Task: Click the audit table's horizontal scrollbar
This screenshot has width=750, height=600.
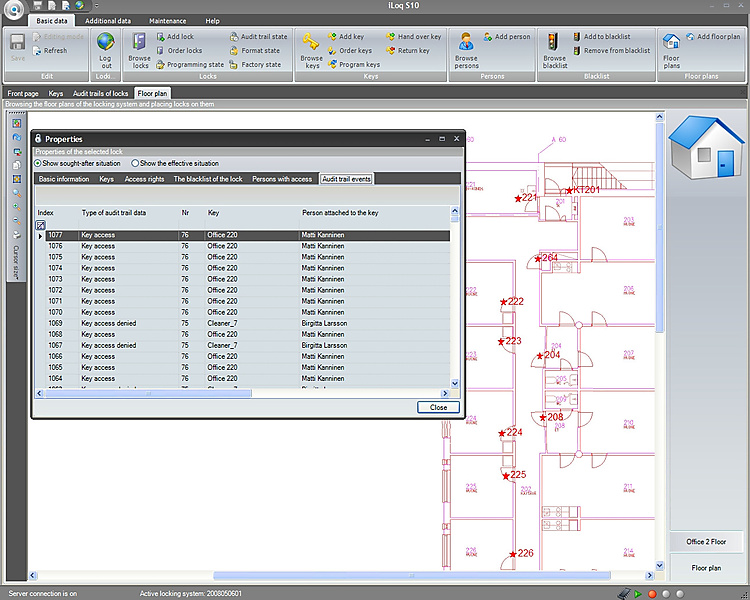Action: click(x=150, y=393)
